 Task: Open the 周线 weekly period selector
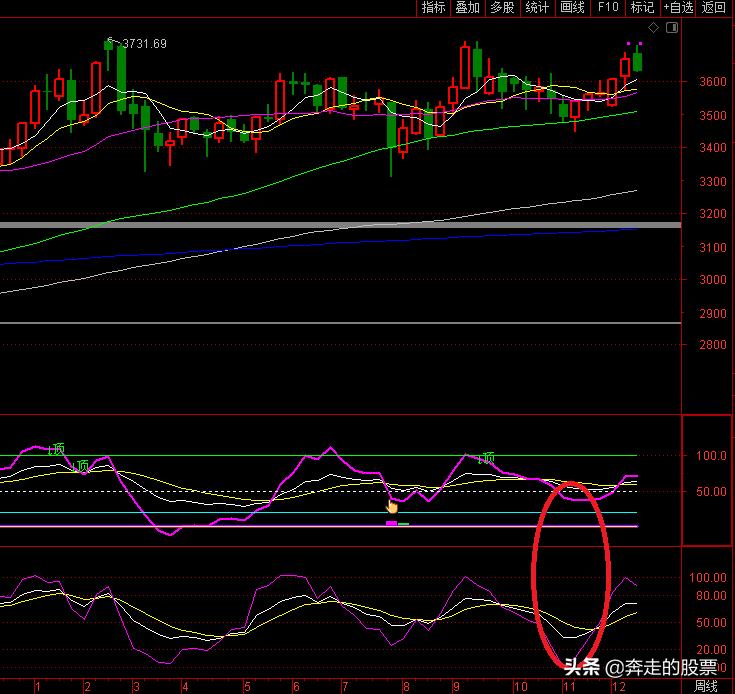click(706, 686)
